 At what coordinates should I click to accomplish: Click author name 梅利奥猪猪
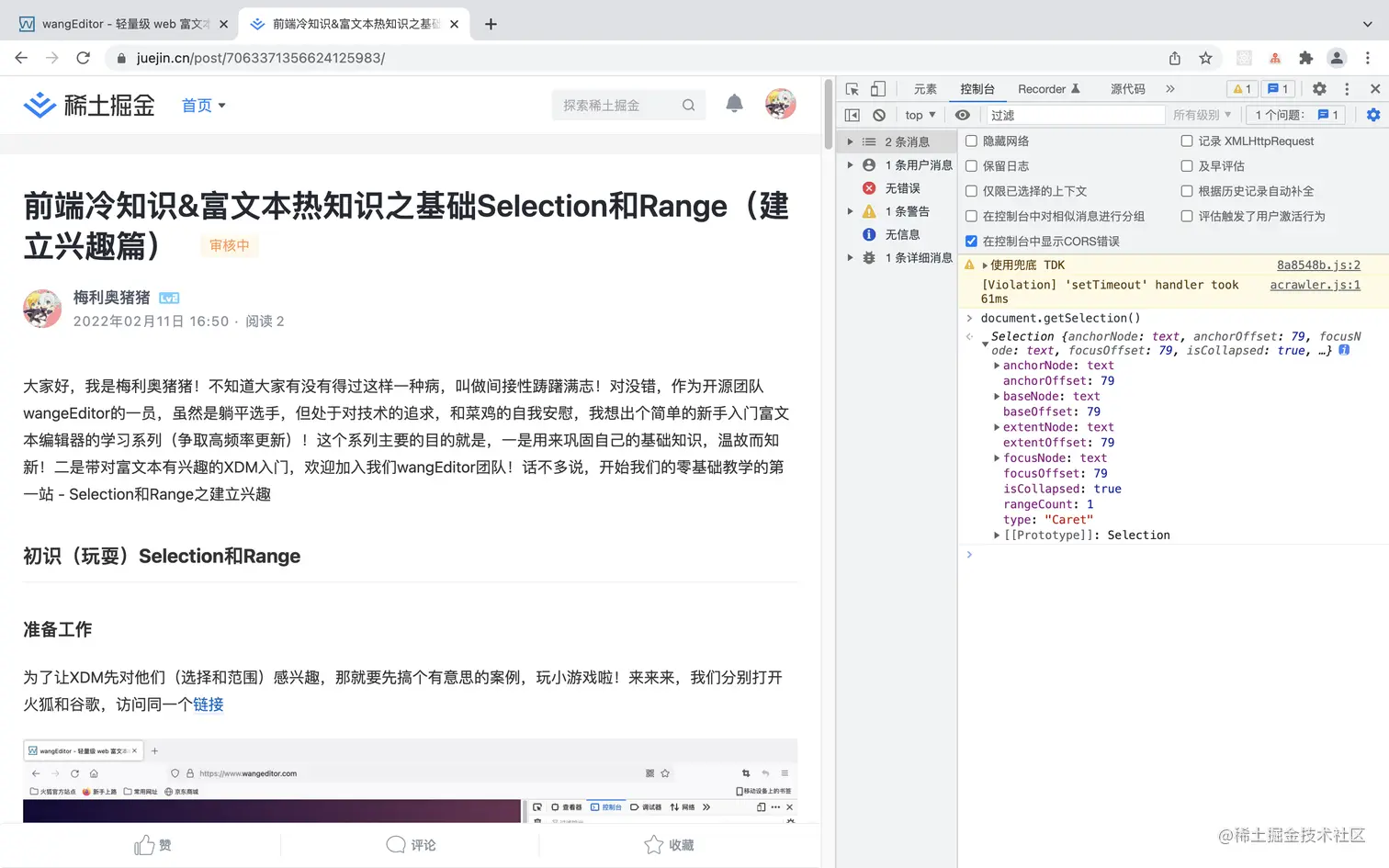[x=111, y=298]
